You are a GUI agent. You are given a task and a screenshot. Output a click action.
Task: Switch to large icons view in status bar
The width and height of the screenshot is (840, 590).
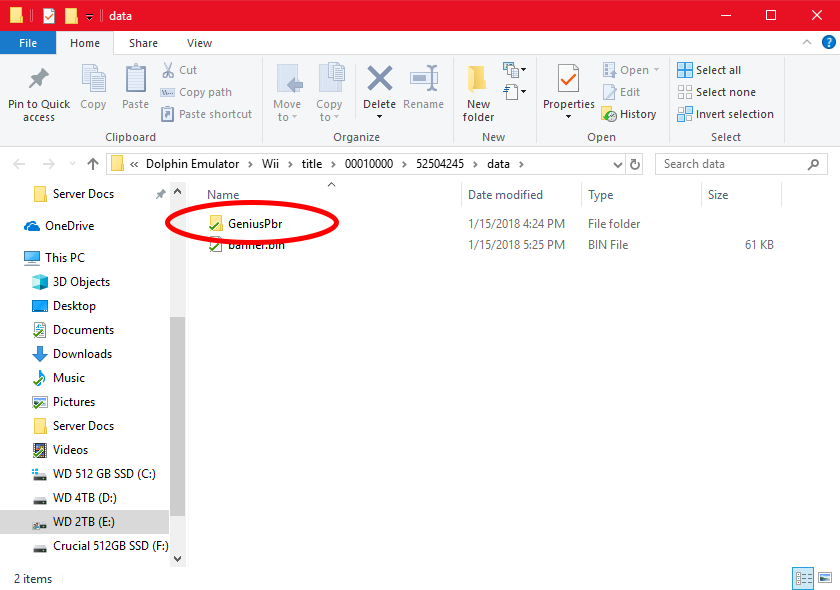tap(825, 578)
